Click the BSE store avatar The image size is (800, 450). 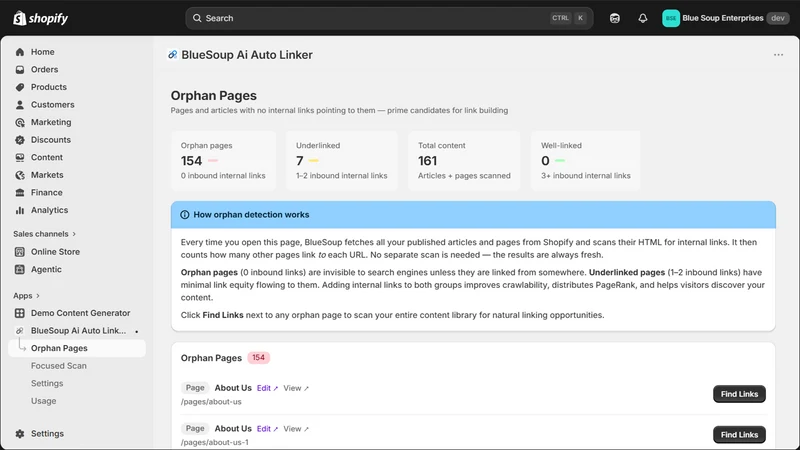point(671,18)
